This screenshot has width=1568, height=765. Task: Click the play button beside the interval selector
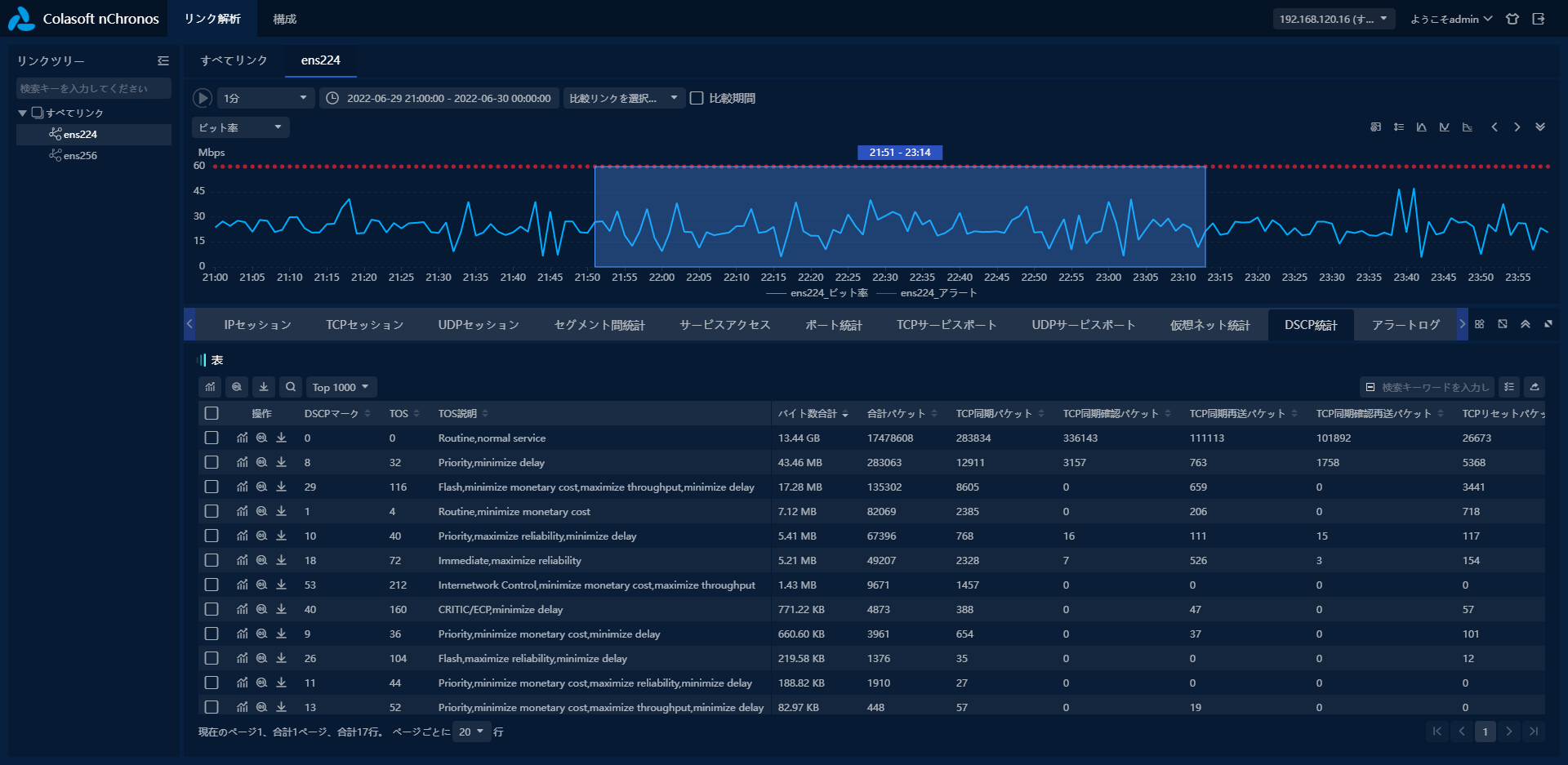202,98
